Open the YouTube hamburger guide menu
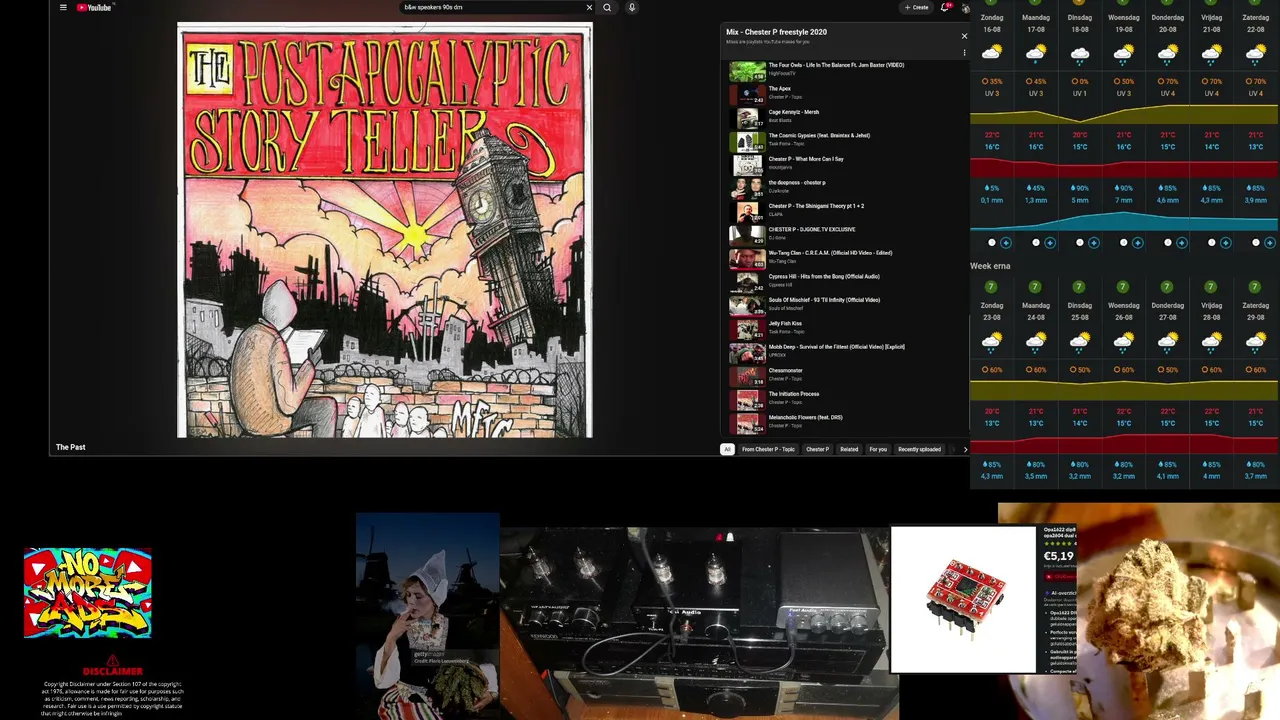Viewport: 1280px width, 720px height. [63, 7]
